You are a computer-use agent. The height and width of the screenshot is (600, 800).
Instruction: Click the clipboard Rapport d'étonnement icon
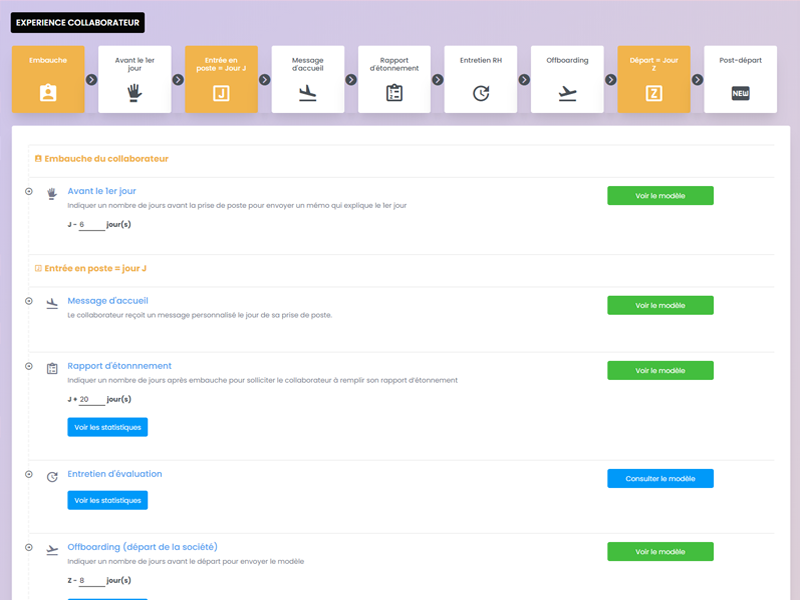click(x=394, y=95)
